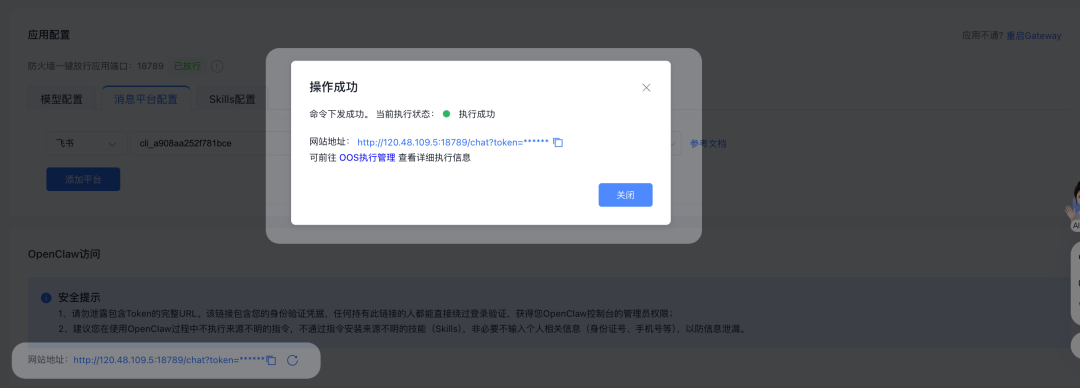Close the 操作成功 dialog with X
Image resolution: width=1080 pixels, height=388 pixels.
(x=646, y=88)
